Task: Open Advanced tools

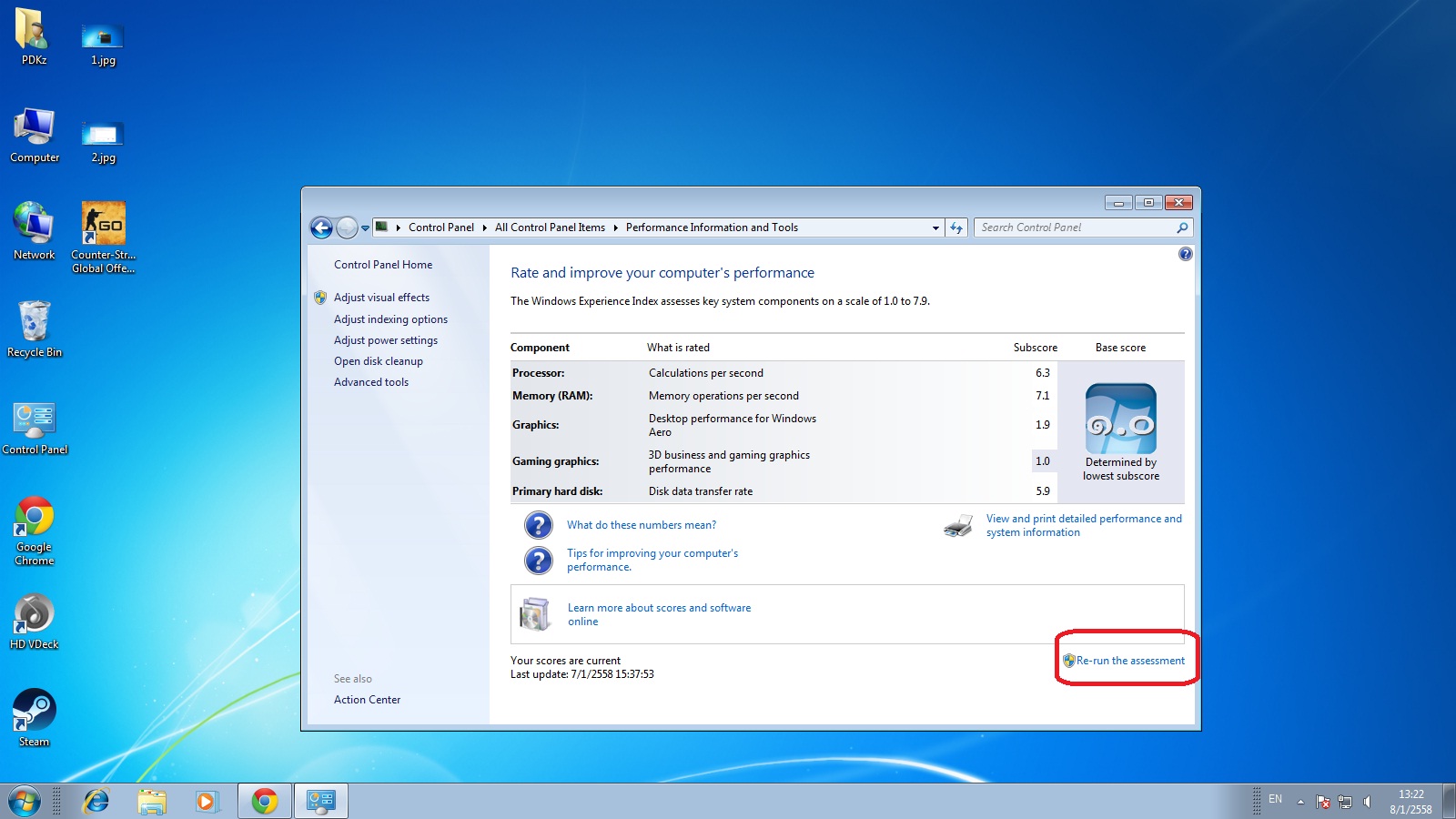Action: 371,382
